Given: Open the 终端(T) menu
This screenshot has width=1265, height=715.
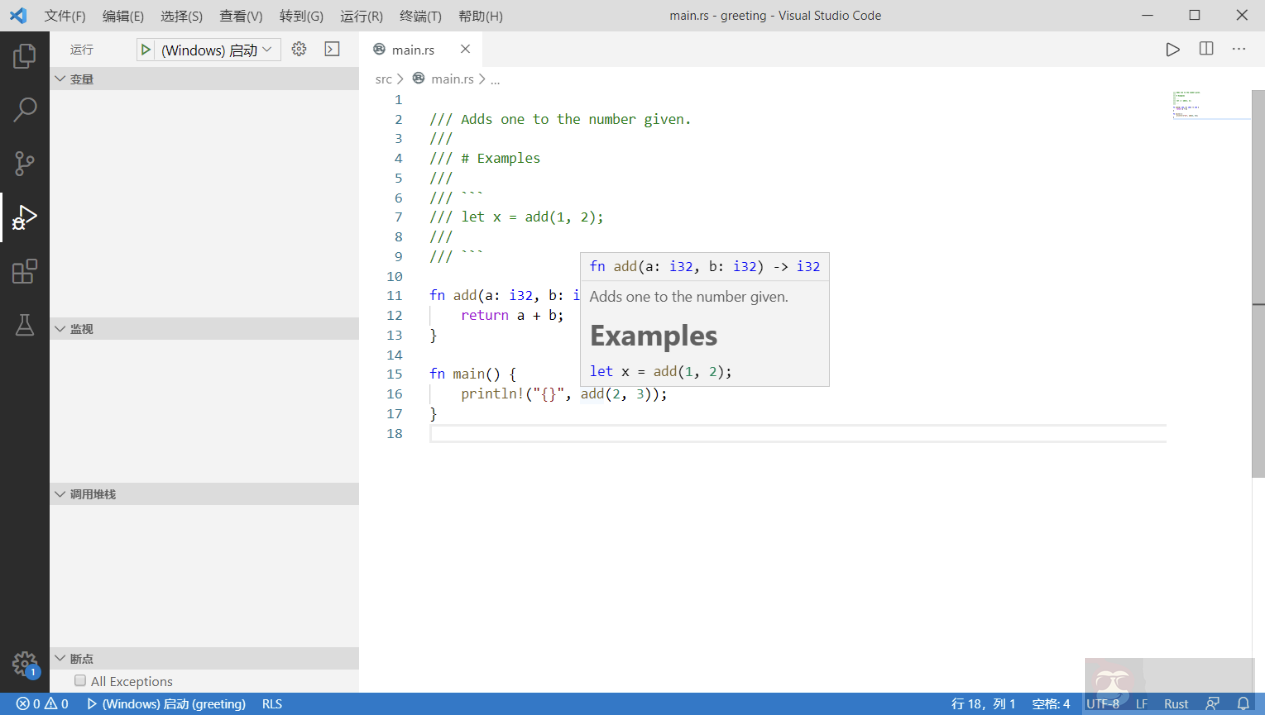Looking at the screenshot, I should (x=420, y=16).
